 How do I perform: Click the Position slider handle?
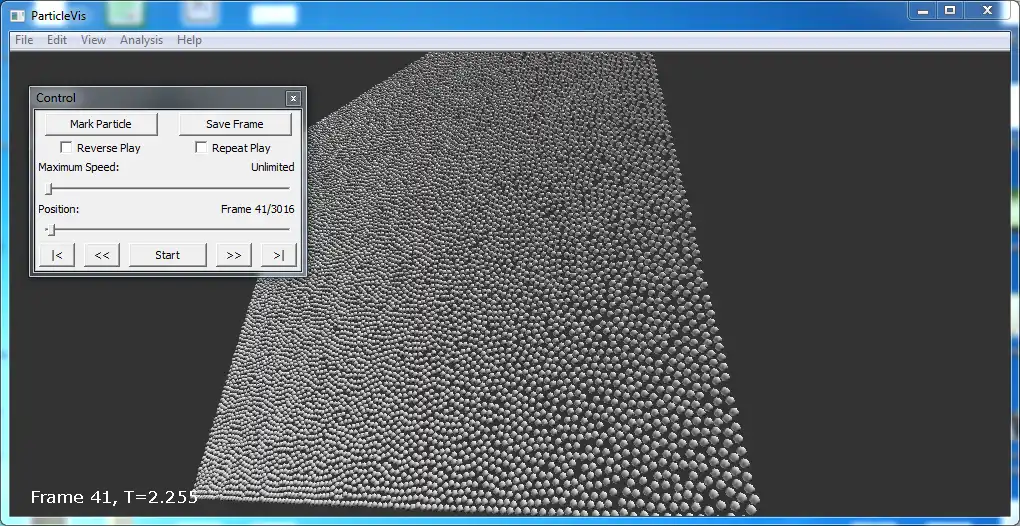tap(52, 230)
